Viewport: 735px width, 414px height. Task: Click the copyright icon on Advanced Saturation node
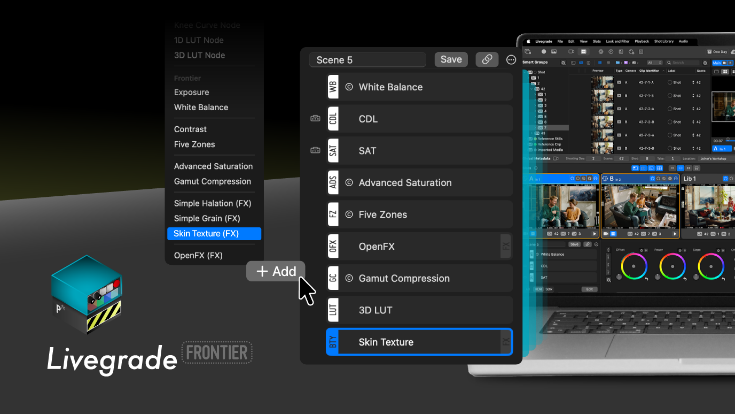tap(349, 182)
